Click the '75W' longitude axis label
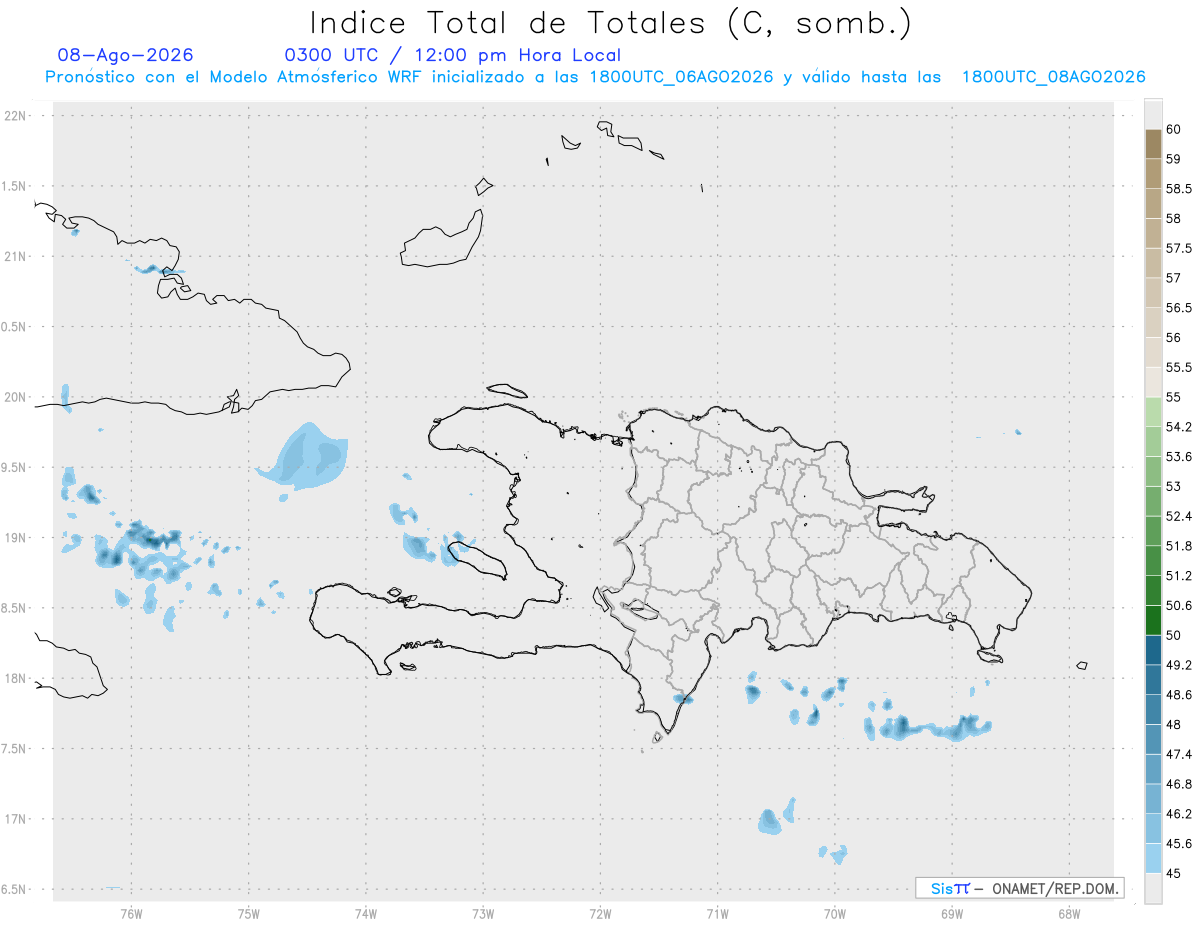The height and width of the screenshot is (927, 1200). coord(248,913)
